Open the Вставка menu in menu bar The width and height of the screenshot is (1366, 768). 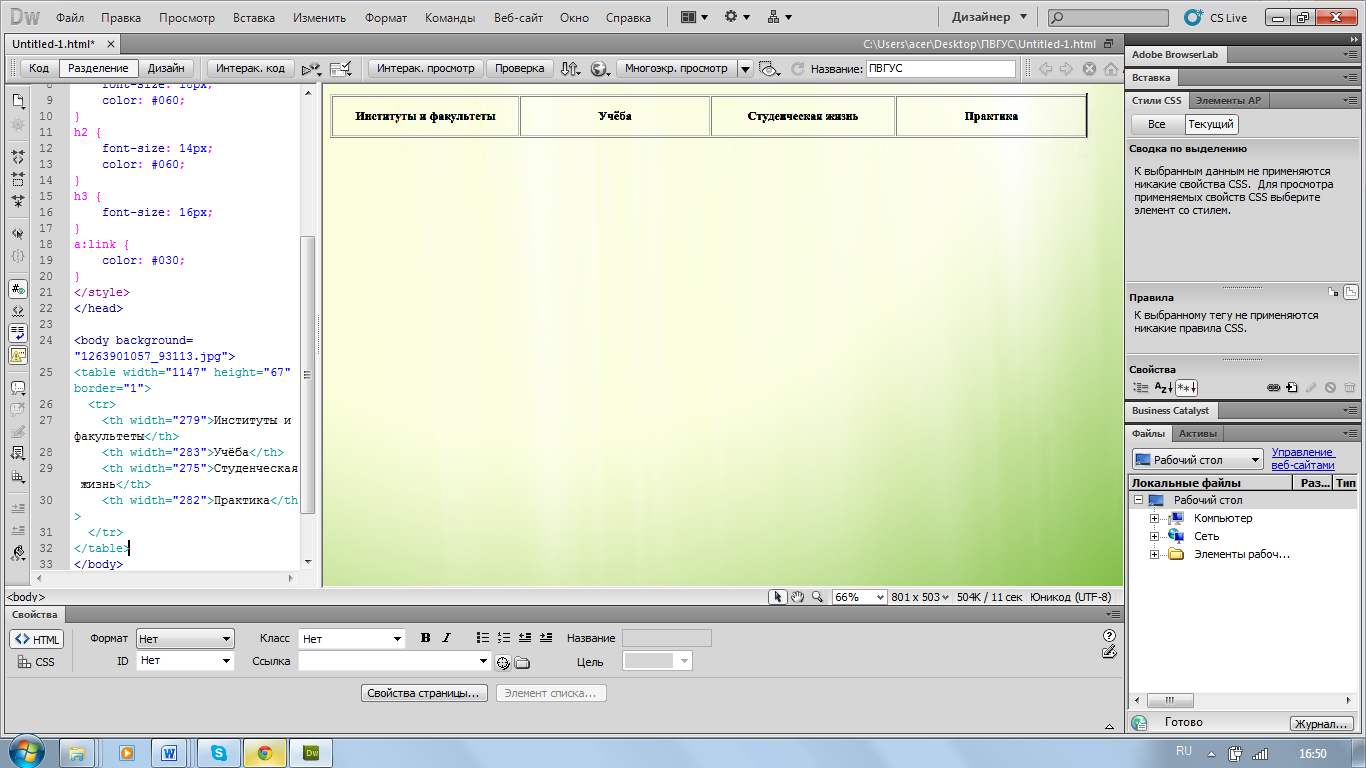point(254,18)
